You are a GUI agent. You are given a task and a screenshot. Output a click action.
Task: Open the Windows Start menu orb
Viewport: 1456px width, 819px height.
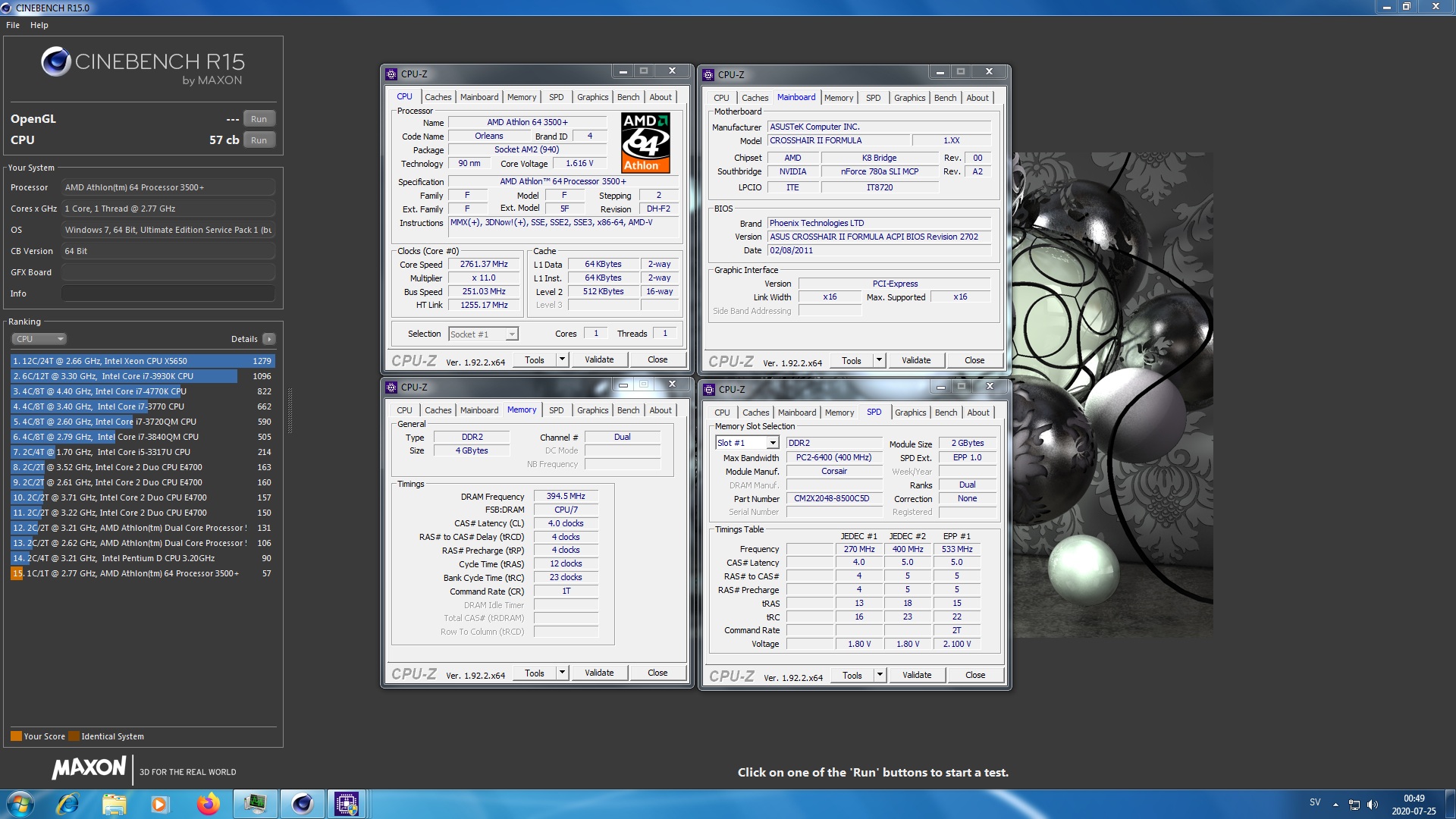20,804
